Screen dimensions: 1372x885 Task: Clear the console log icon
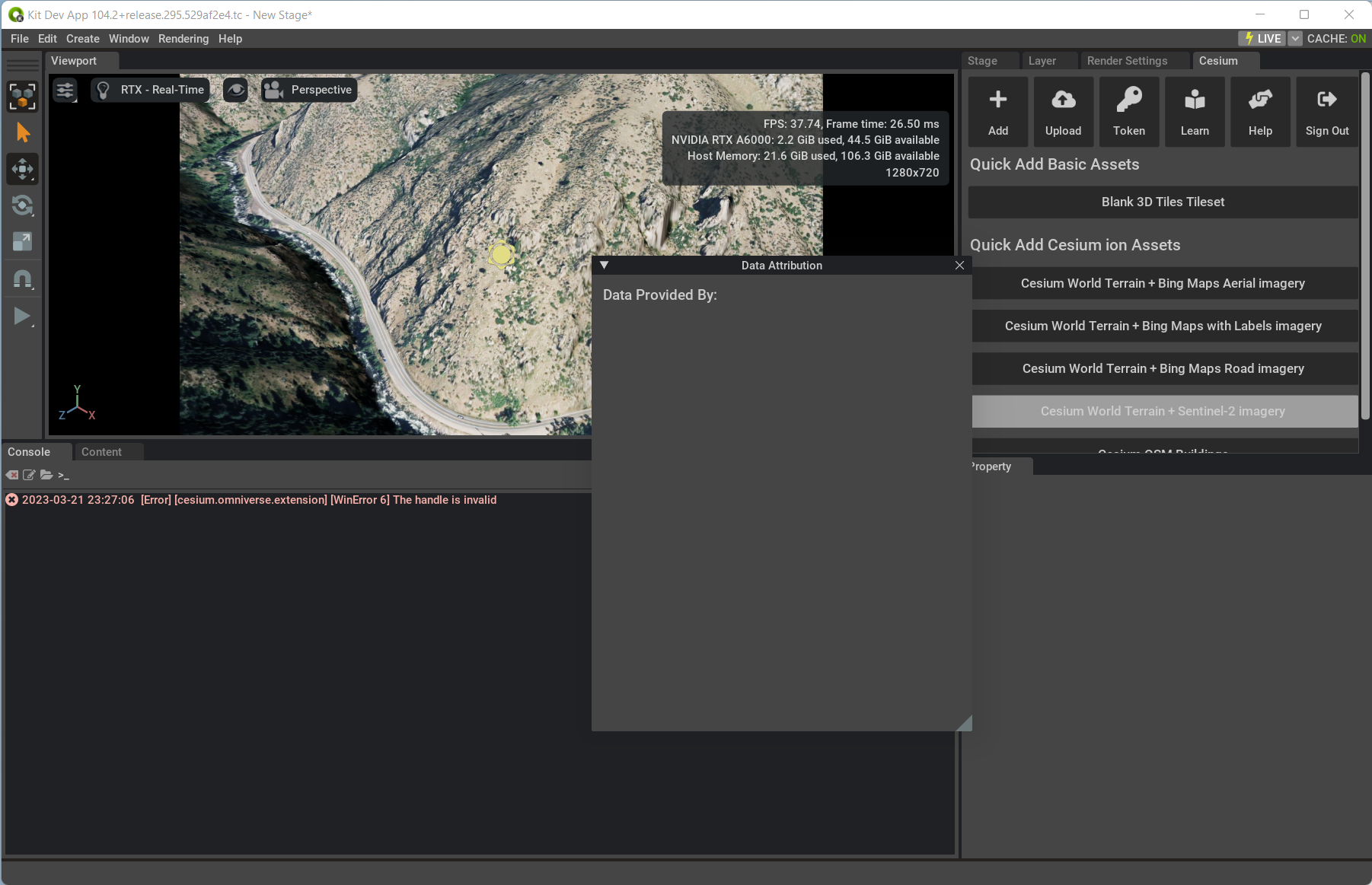(12, 475)
